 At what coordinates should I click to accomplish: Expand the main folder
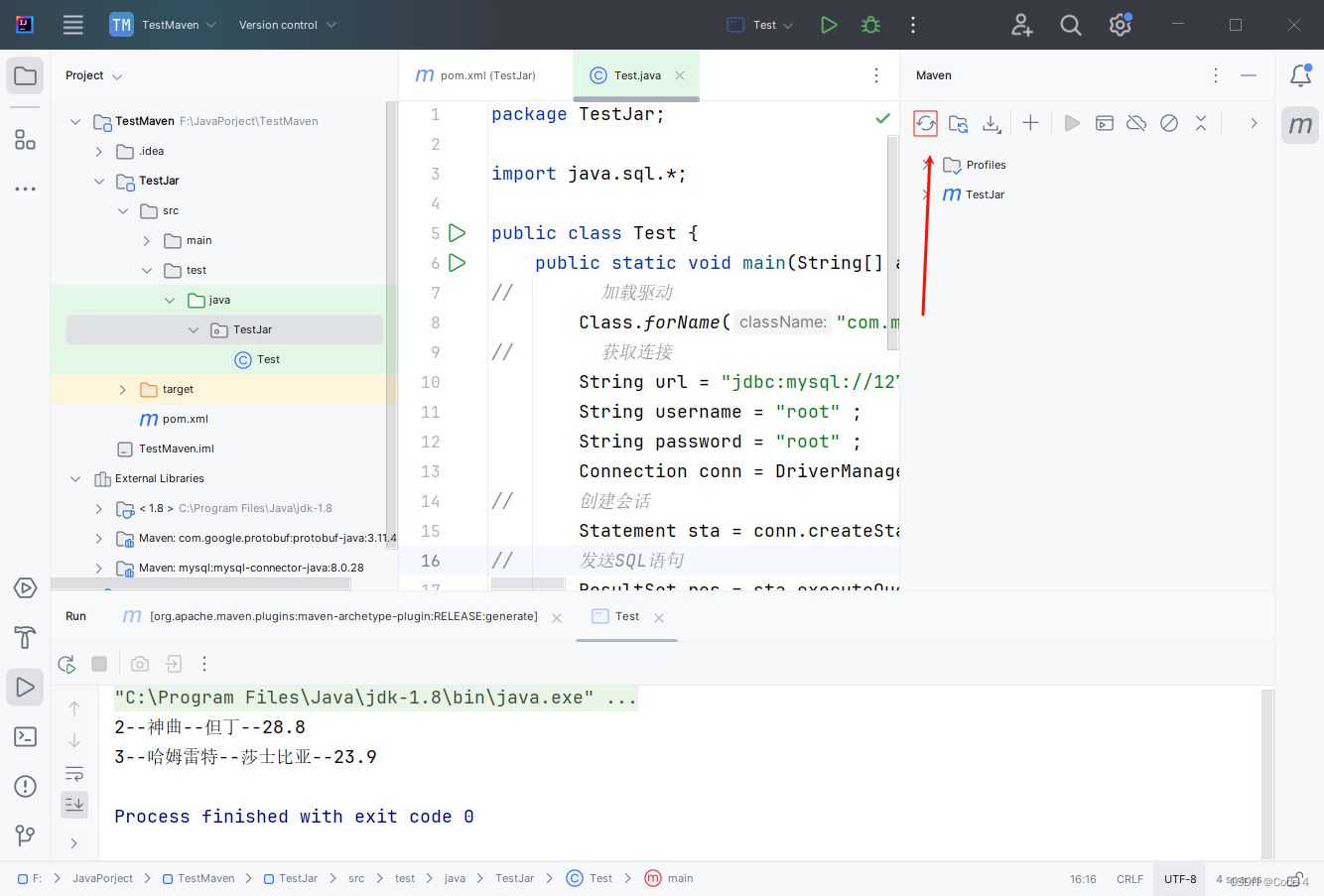pyautogui.click(x=146, y=241)
